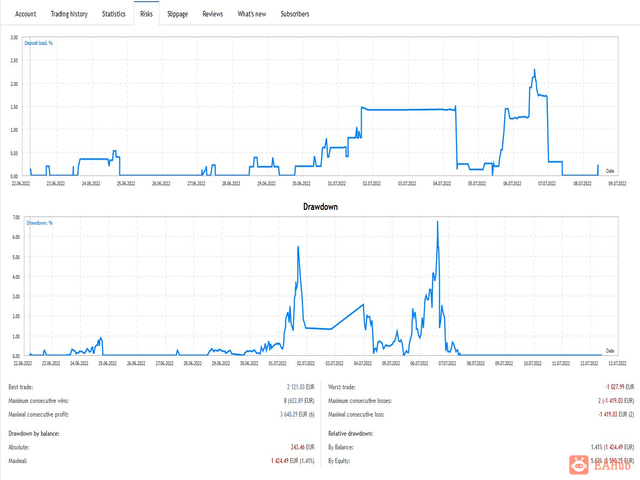Click the EAHub logo icon
The width and height of the screenshot is (640, 480).
[579, 464]
